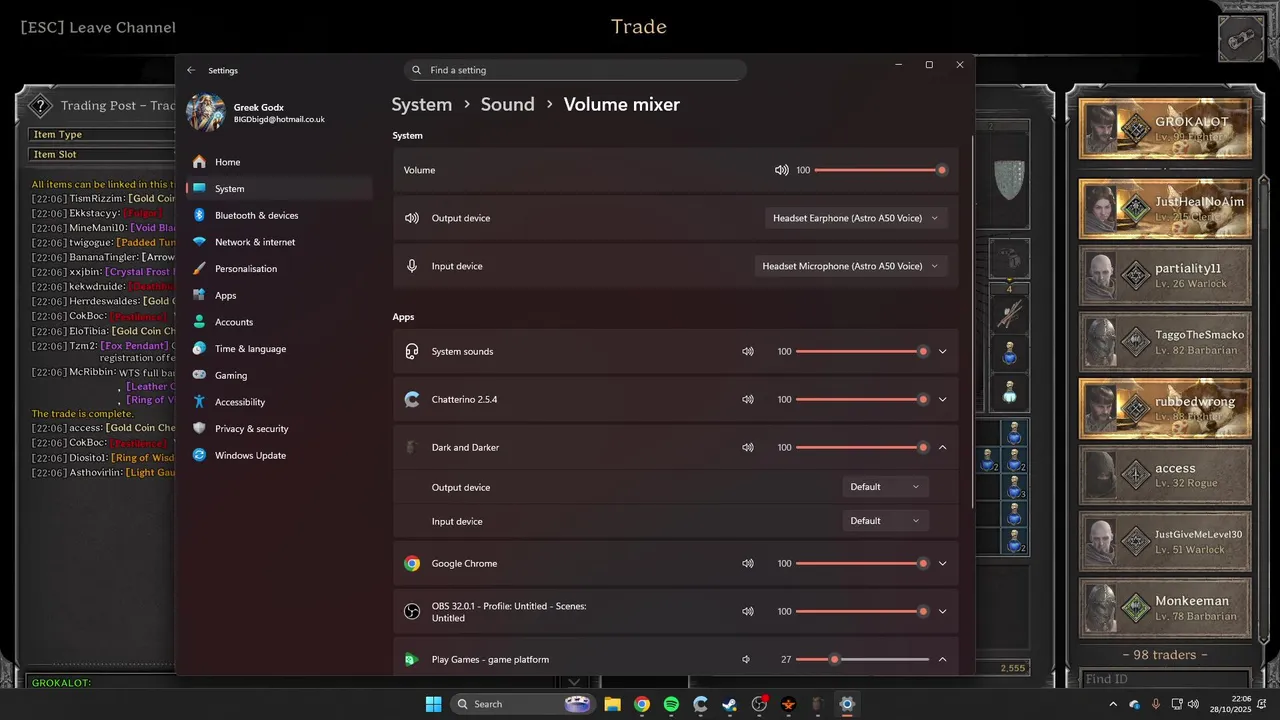Open Spotify from the taskbar
1280x720 pixels.
click(x=671, y=704)
